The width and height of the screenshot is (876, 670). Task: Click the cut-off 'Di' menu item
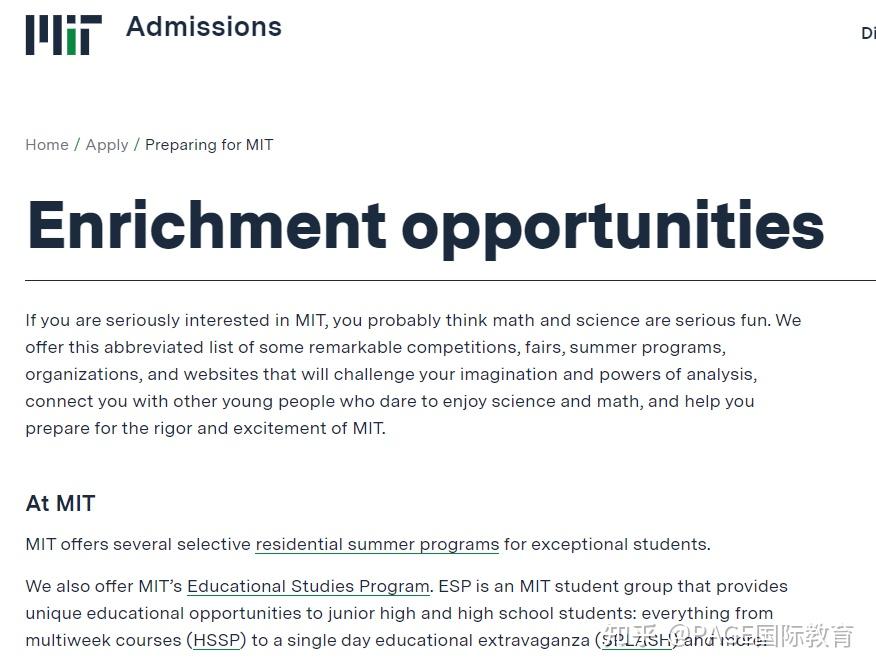click(867, 34)
